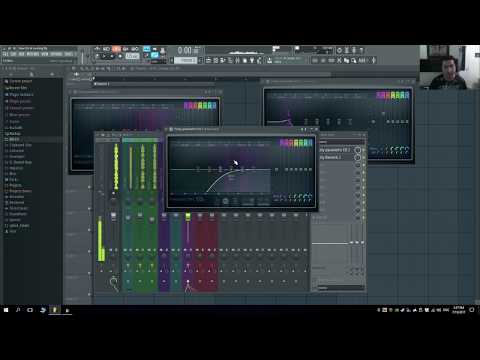This screenshot has width=480, height=360.
Task: Click the FL Studio taskbar icon
Action: pyautogui.click(x=54, y=310)
